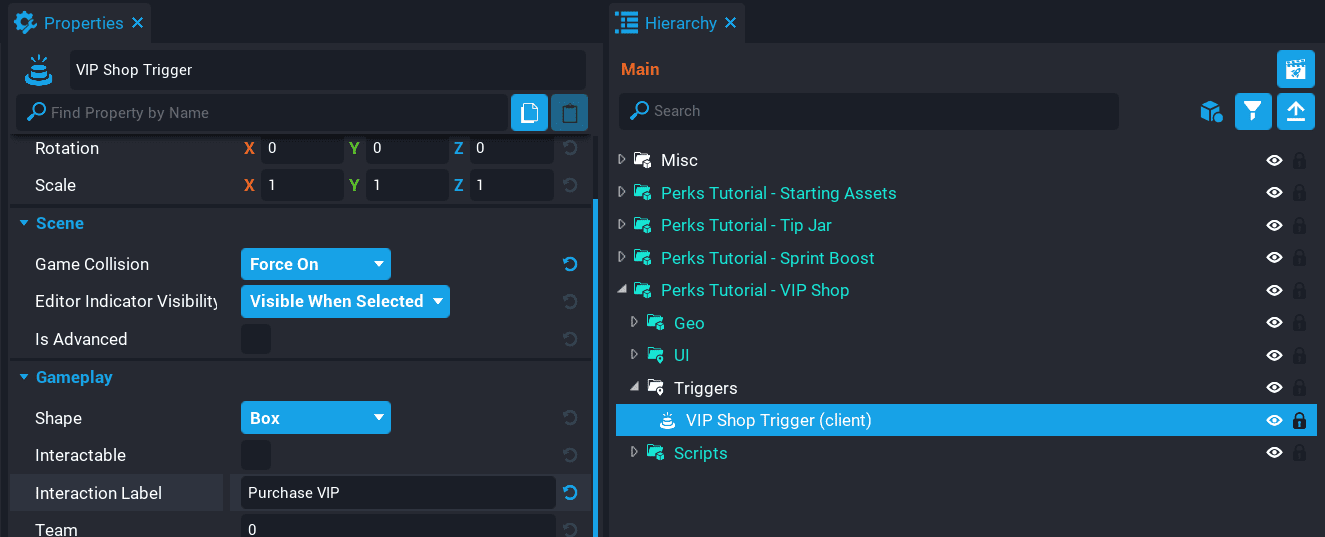Viewport: 1325px width, 537px height.
Task: Expand the Perks Tutorial - Tip Jar folder
Action: [622, 225]
